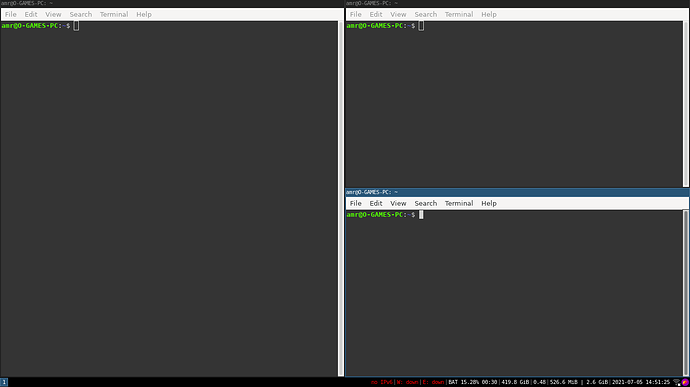Screen dimensions: 690x387
Task: Click the prompt in the bottom-right terminal
Action: [x=381, y=215]
